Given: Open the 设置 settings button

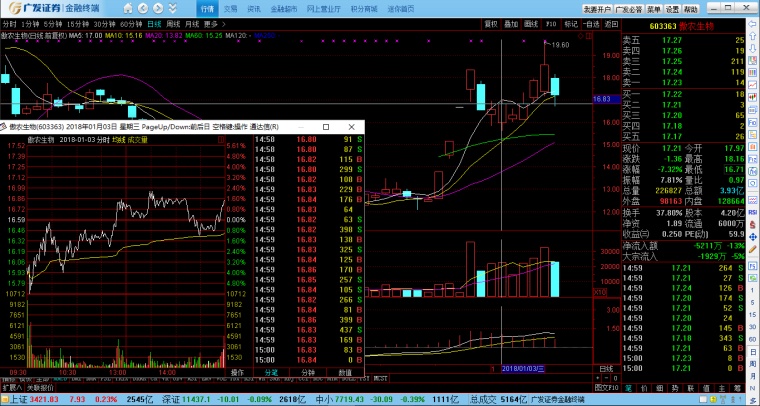Looking at the screenshot, I should tap(672, 9).
